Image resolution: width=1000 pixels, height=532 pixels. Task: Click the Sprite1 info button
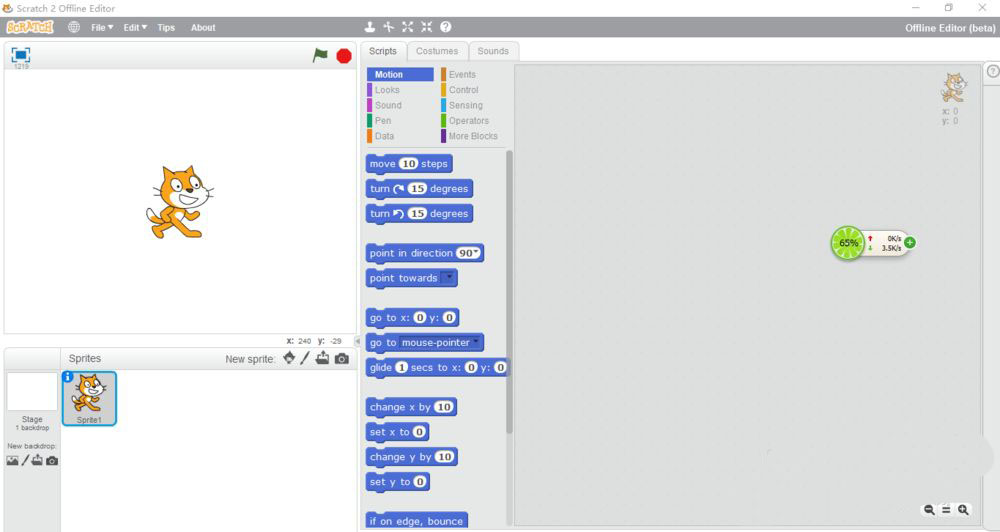click(x=68, y=377)
